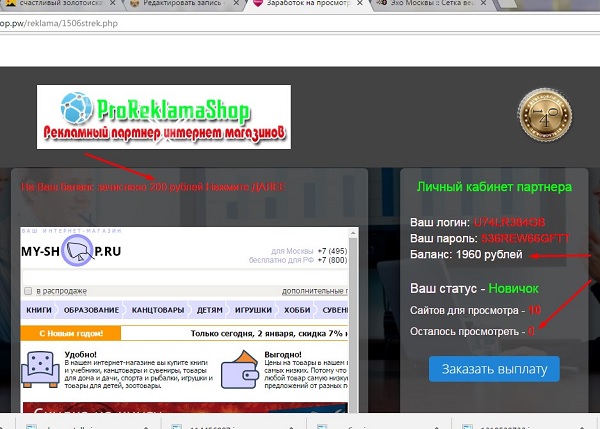Click the wallet Выгодно icon

tap(240, 369)
